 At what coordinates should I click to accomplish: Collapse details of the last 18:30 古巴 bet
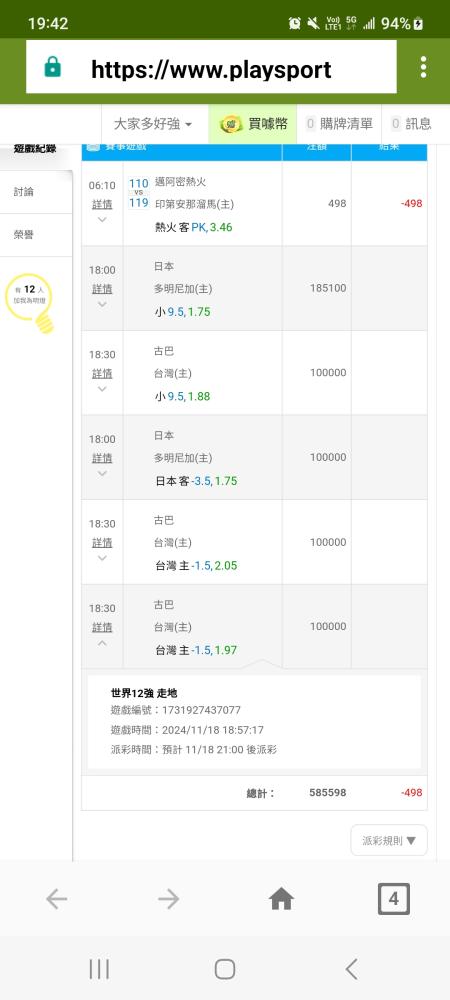[102, 628]
